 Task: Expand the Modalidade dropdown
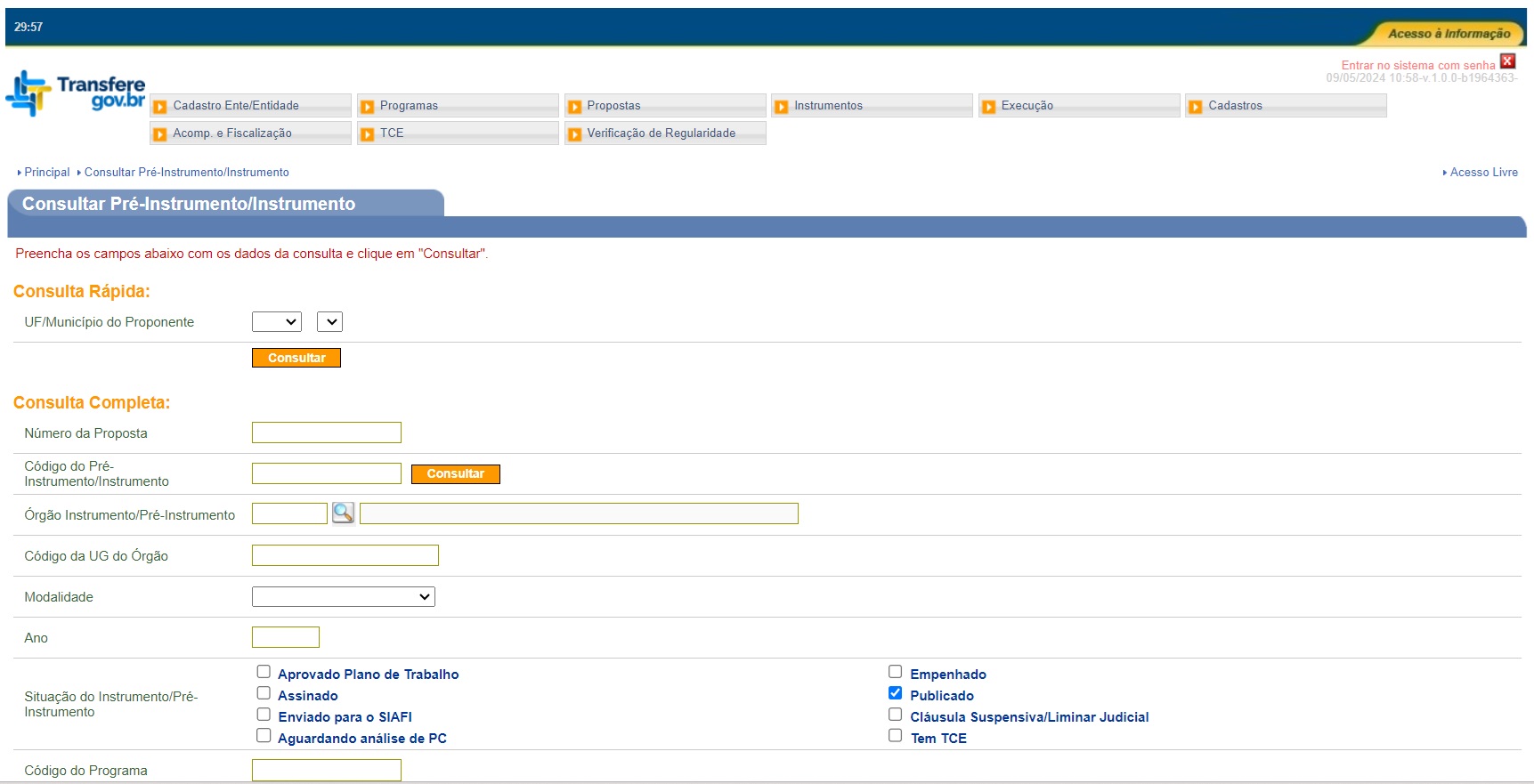(x=343, y=597)
